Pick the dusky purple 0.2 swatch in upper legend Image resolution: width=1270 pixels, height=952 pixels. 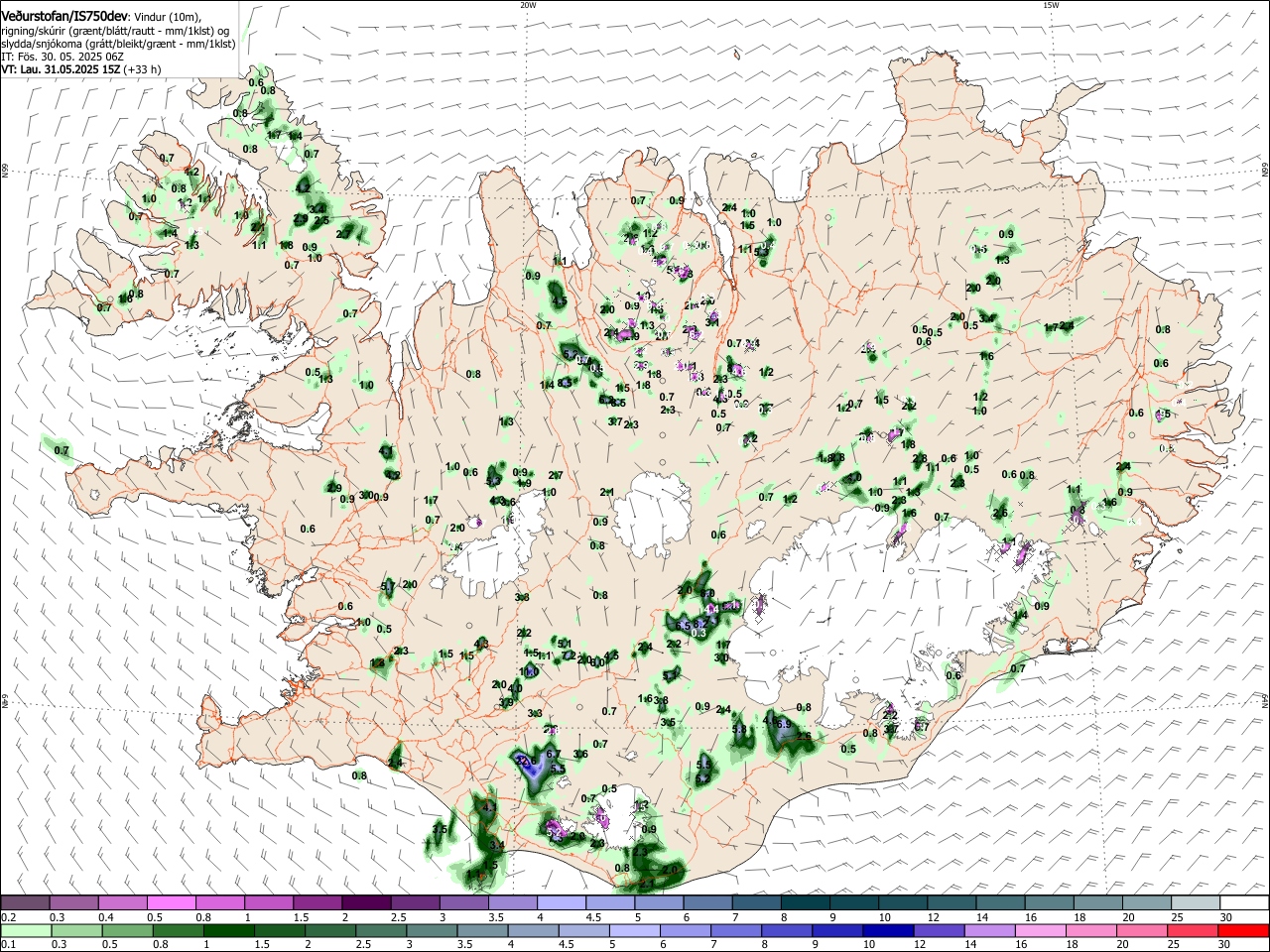(25, 903)
